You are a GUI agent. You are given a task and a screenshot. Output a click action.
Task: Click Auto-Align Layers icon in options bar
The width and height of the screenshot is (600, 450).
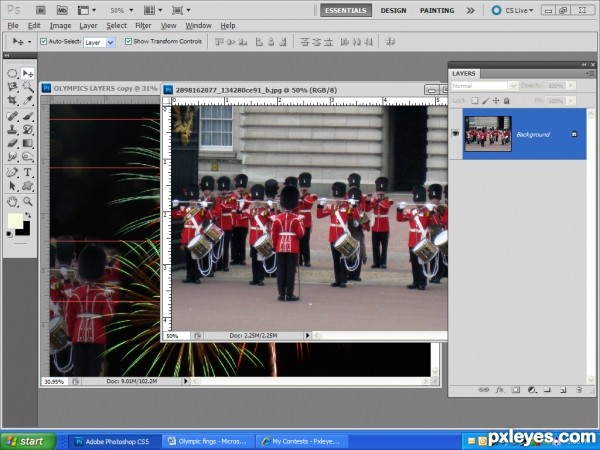pyautogui.click(x=390, y=41)
